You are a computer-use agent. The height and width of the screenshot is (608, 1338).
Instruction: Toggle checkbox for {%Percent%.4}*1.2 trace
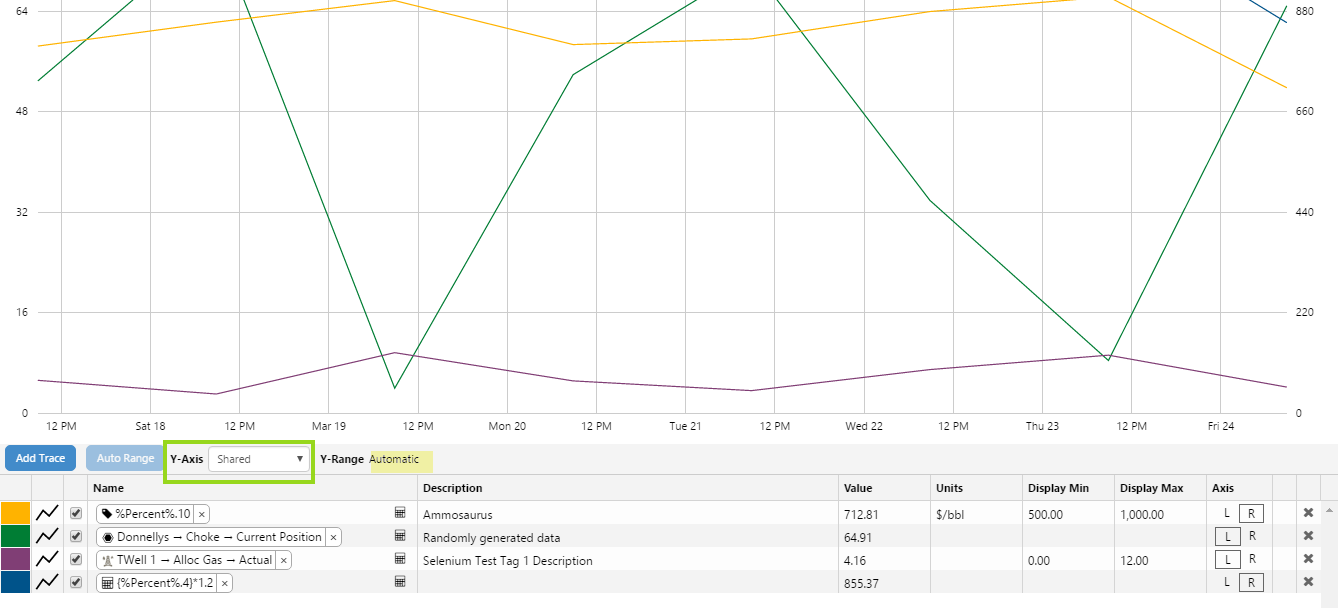[76, 582]
